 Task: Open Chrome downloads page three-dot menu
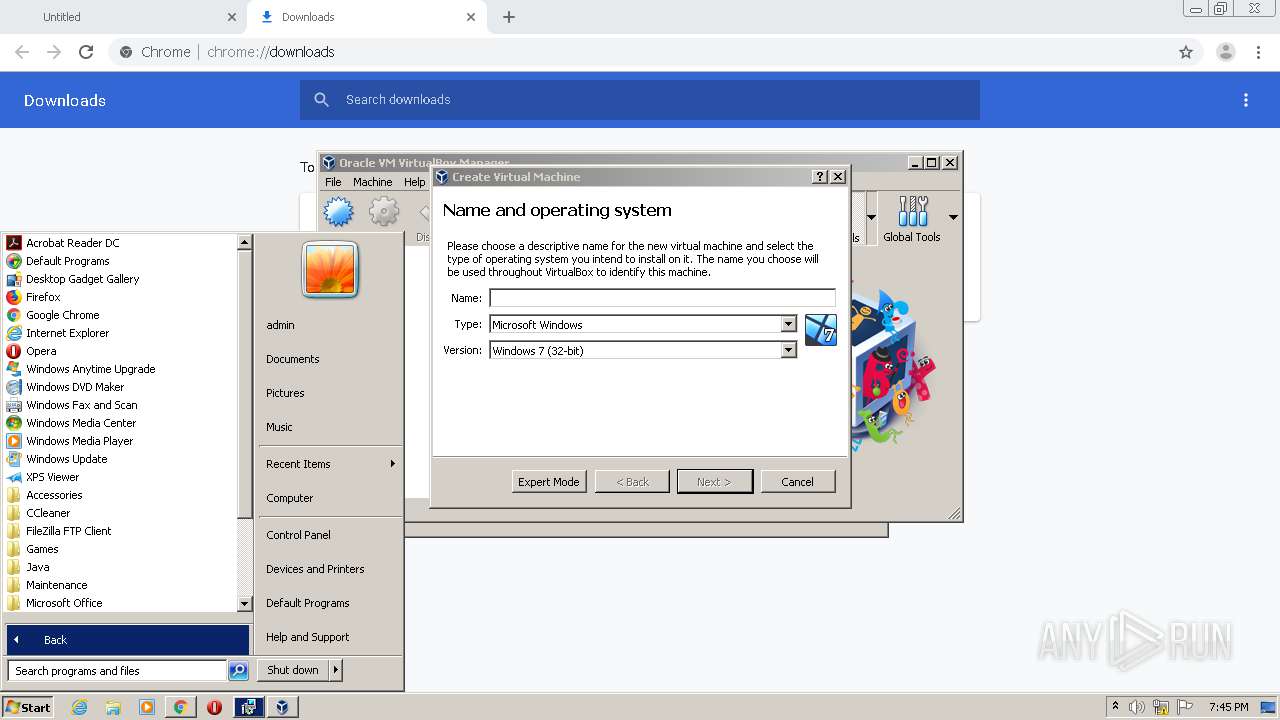[1246, 100]
